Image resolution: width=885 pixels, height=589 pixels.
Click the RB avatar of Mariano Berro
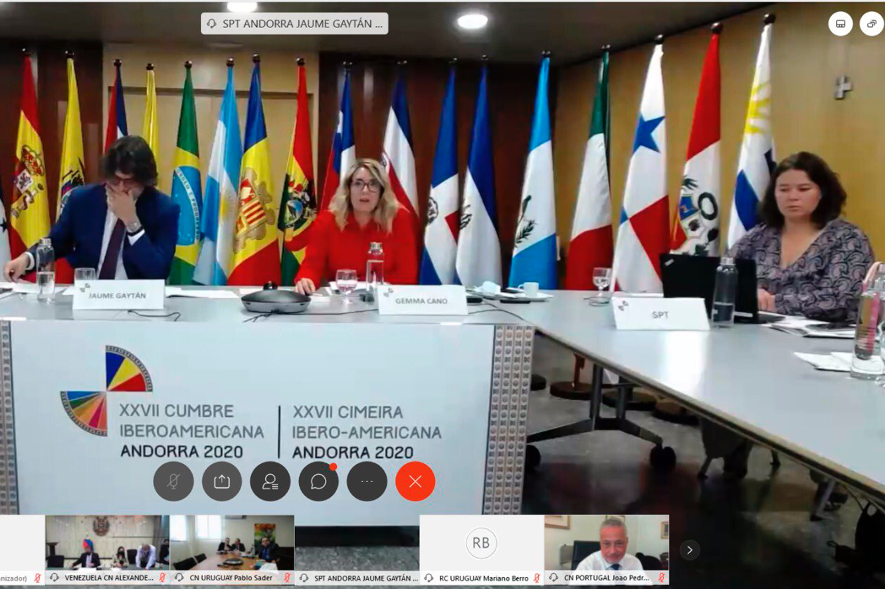coord(481,542)
